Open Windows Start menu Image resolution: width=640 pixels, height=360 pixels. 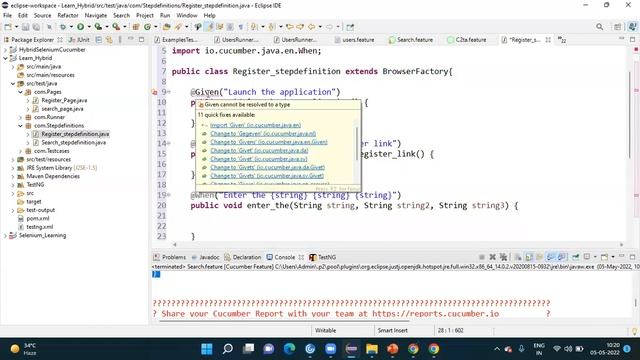[x=207, y=349]
